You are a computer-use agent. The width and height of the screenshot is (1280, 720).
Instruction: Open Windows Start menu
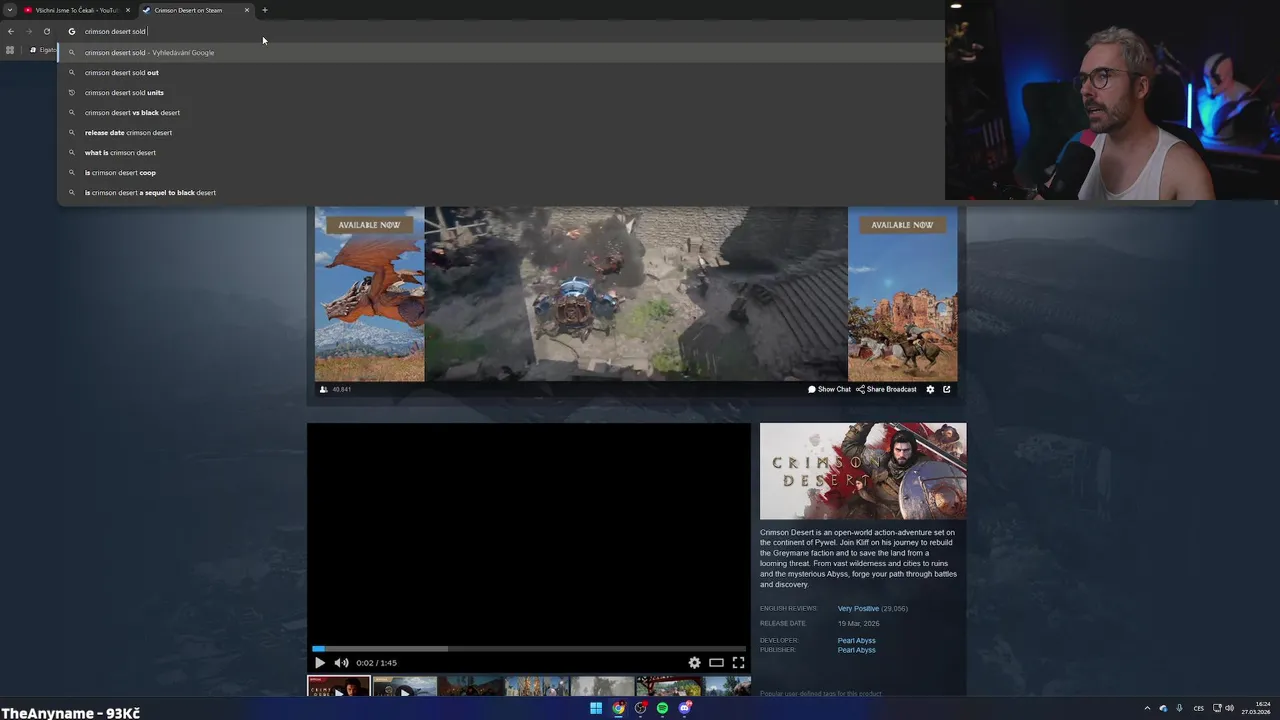(596, 708)
